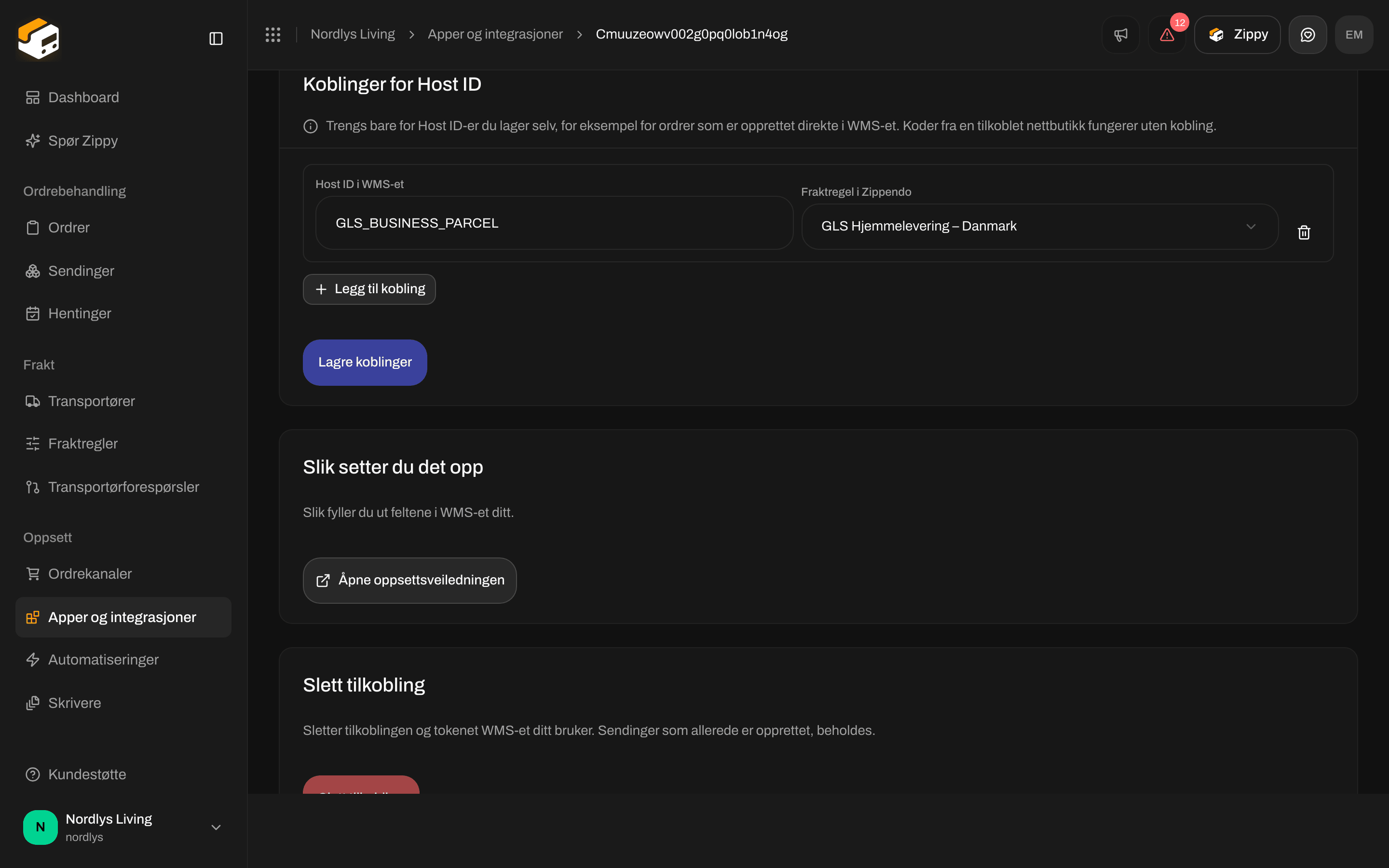Open the EM user avatar menu
Viewport: 1389px width, 868px height.
point(1354,34)
